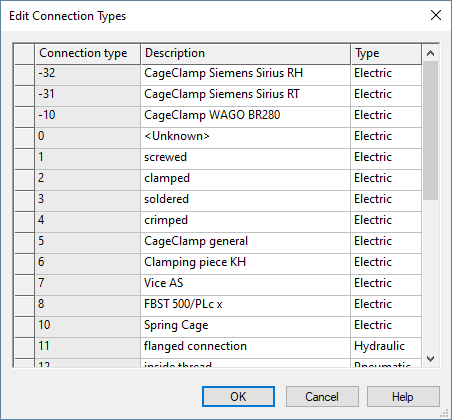Open the Help button

pos(403,397)
